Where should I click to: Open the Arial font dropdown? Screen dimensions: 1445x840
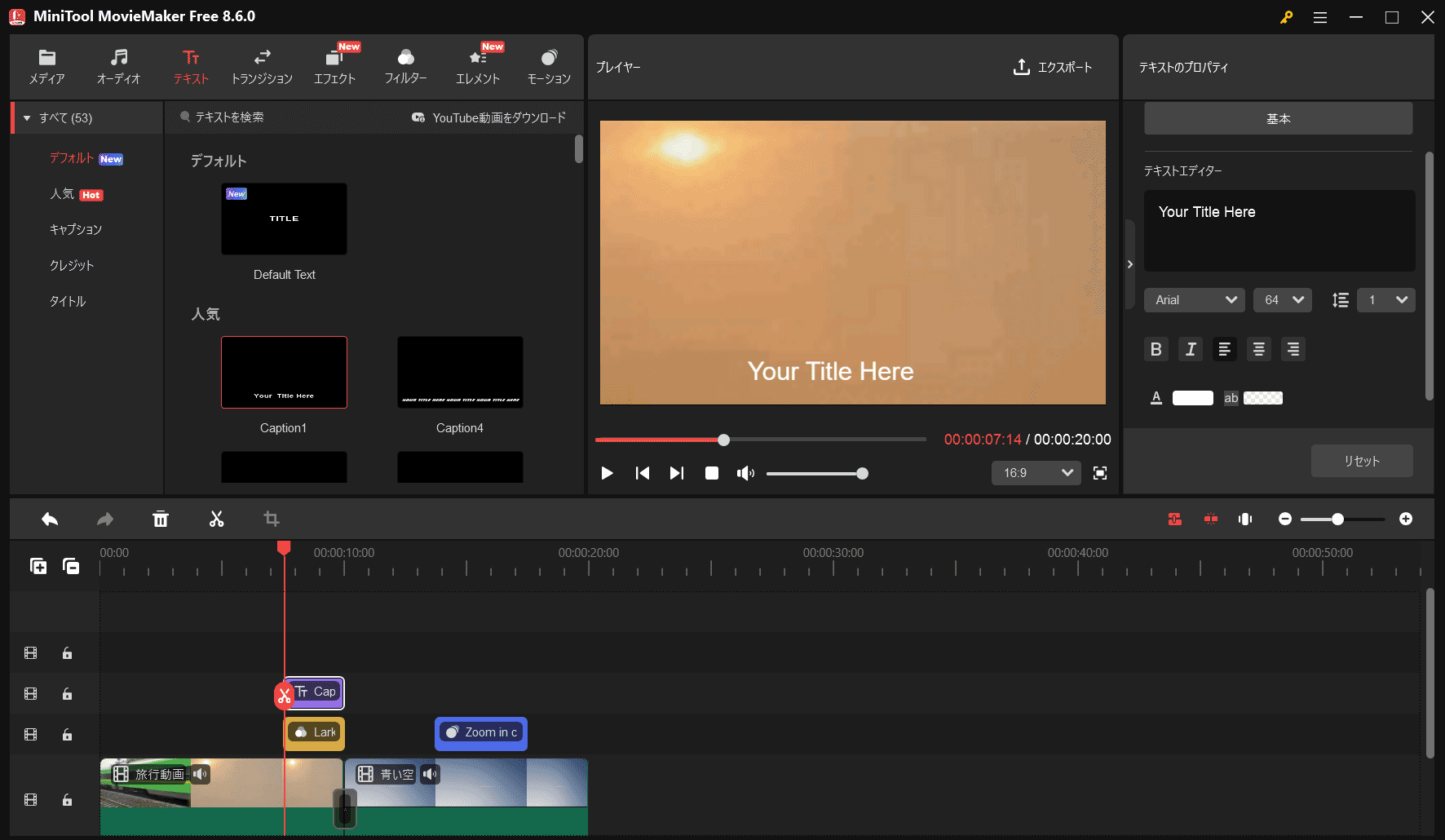point(1194,299)
